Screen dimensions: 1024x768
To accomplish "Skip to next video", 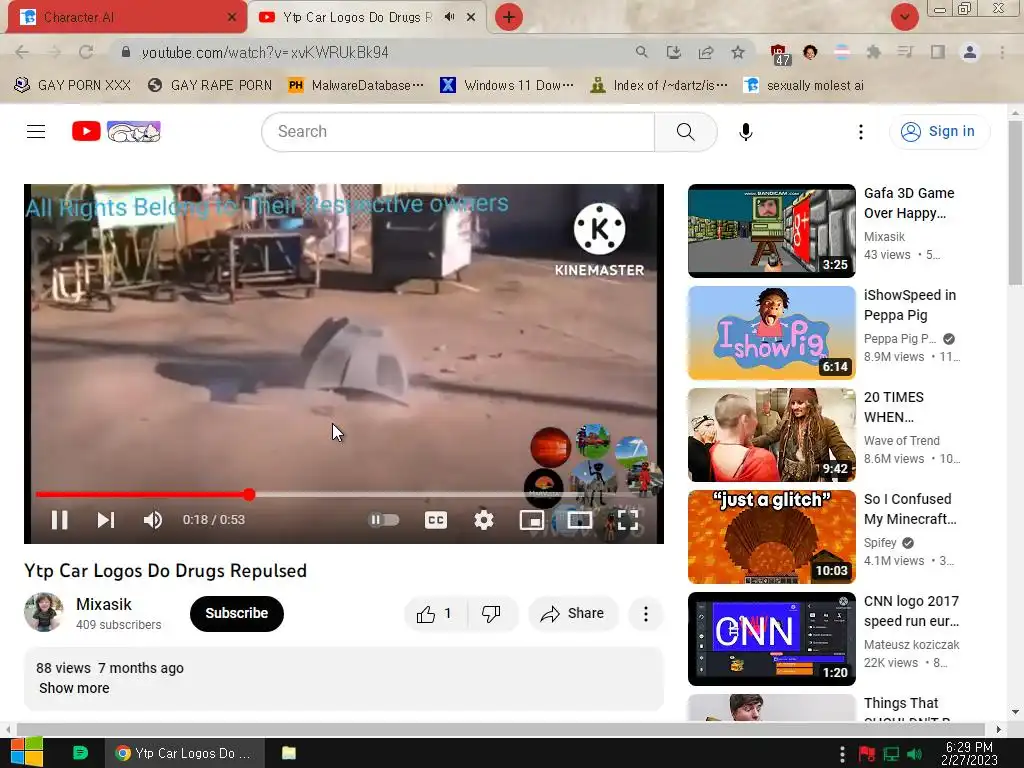I will 106,520.
